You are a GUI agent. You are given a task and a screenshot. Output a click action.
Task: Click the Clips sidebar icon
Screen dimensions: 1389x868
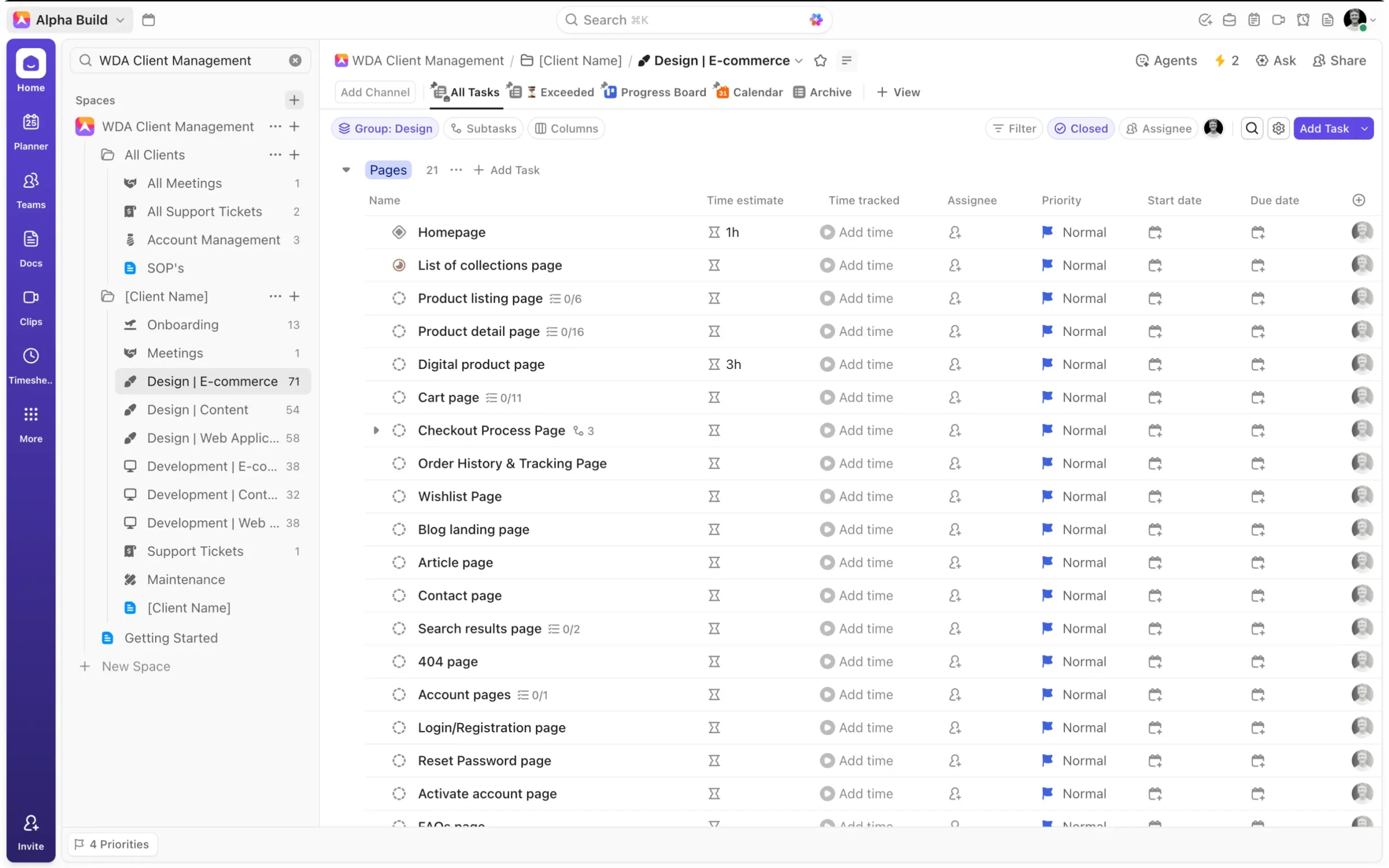(31, 307)
